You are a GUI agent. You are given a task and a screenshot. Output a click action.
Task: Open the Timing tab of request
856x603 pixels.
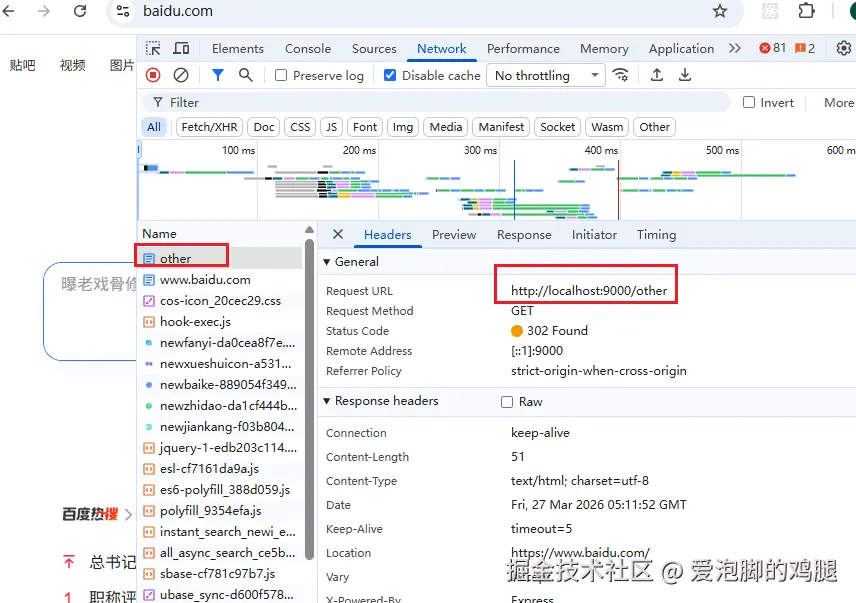(x=656, y=235)
